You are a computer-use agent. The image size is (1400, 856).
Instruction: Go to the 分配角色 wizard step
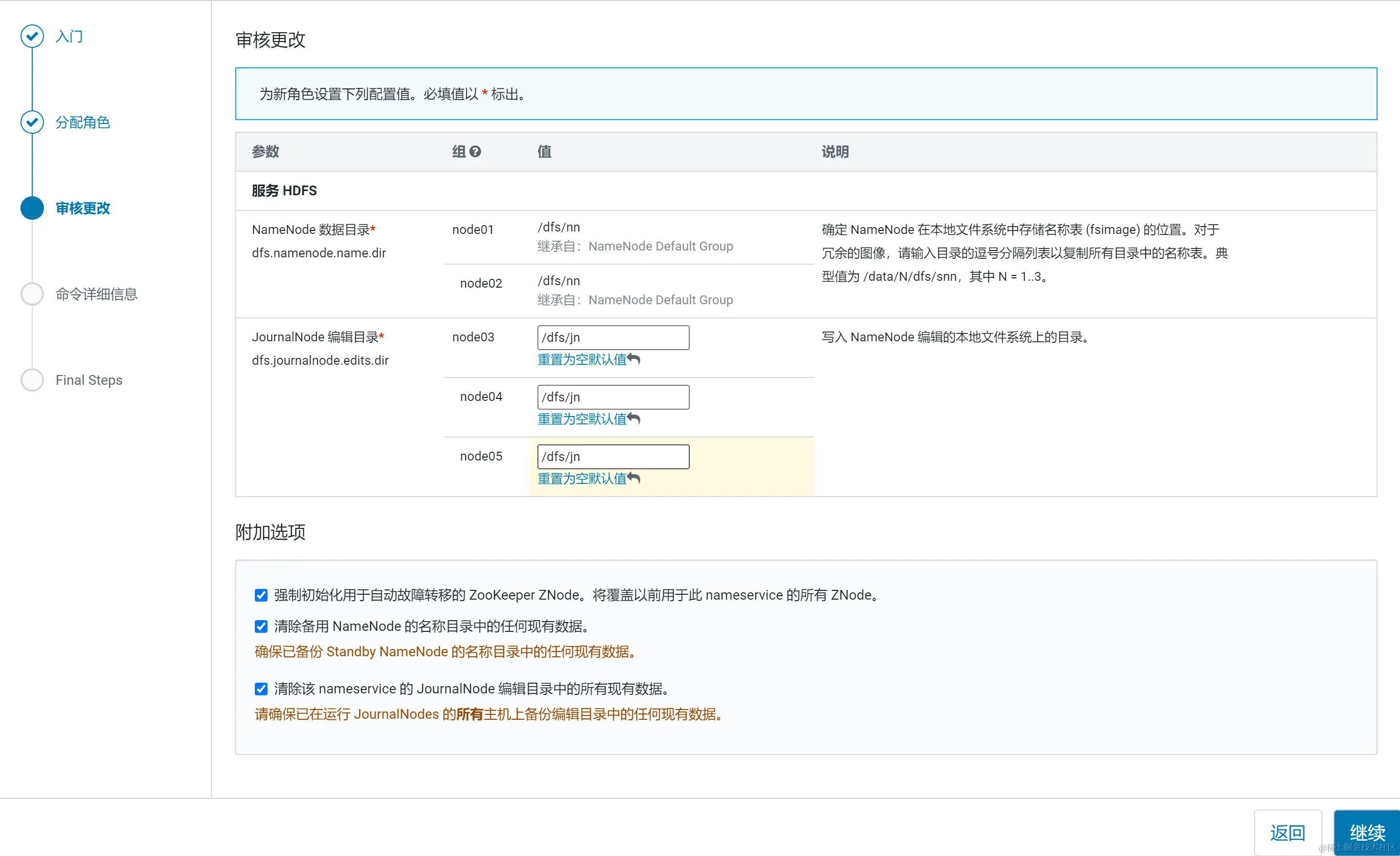pos(82,122)
